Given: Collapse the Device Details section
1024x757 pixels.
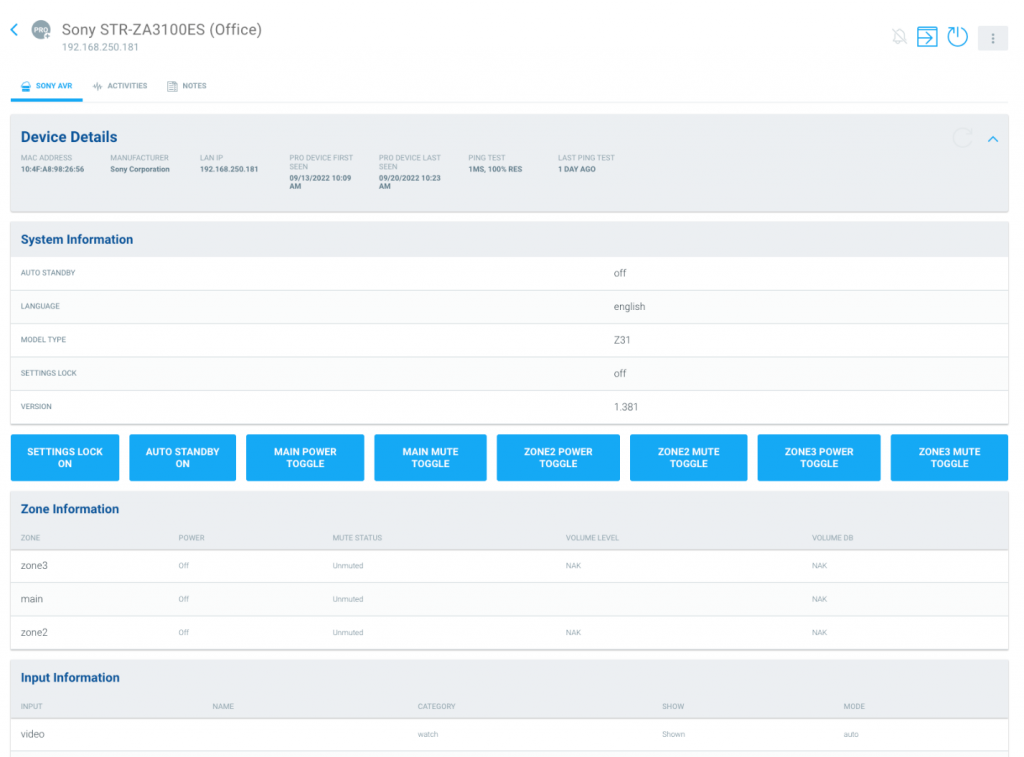Looking at the screenshot, I should click(993, 139).
